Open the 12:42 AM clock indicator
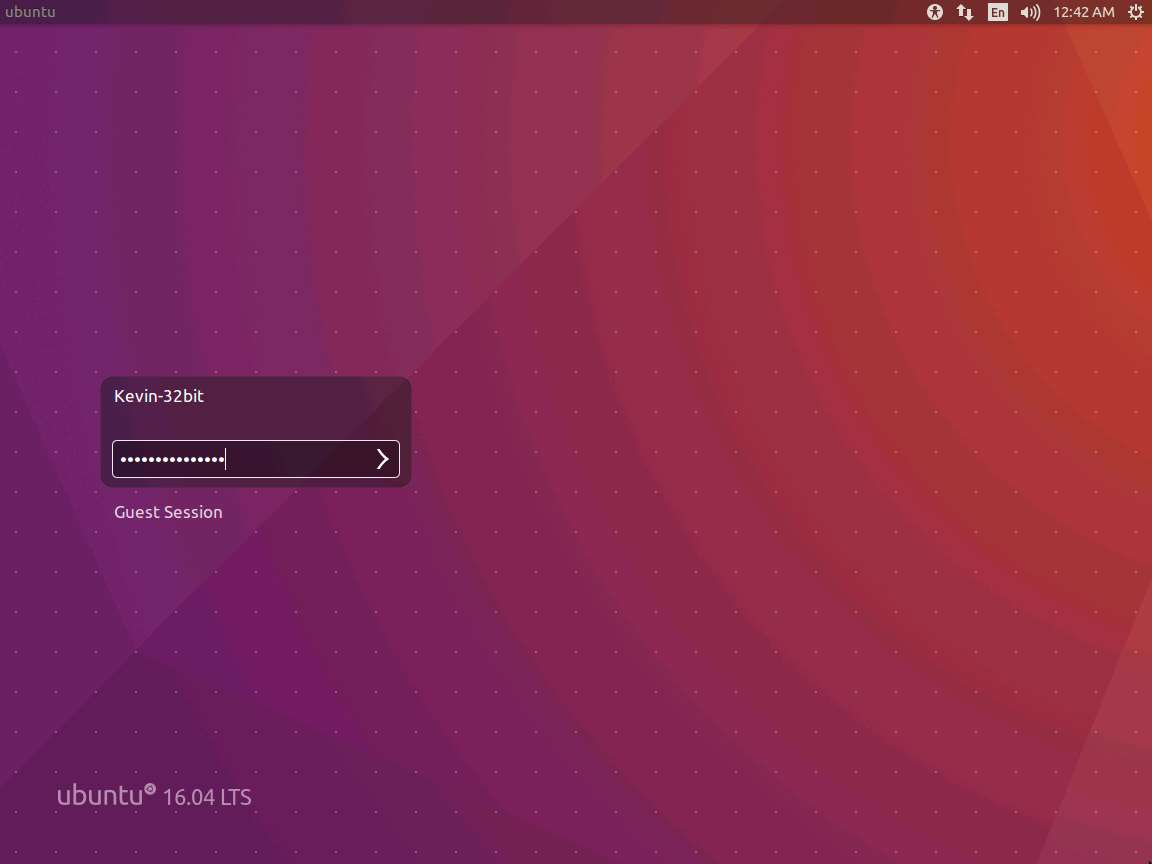Viewport: 1152px width, 864px height. [x=1083, y=12]
